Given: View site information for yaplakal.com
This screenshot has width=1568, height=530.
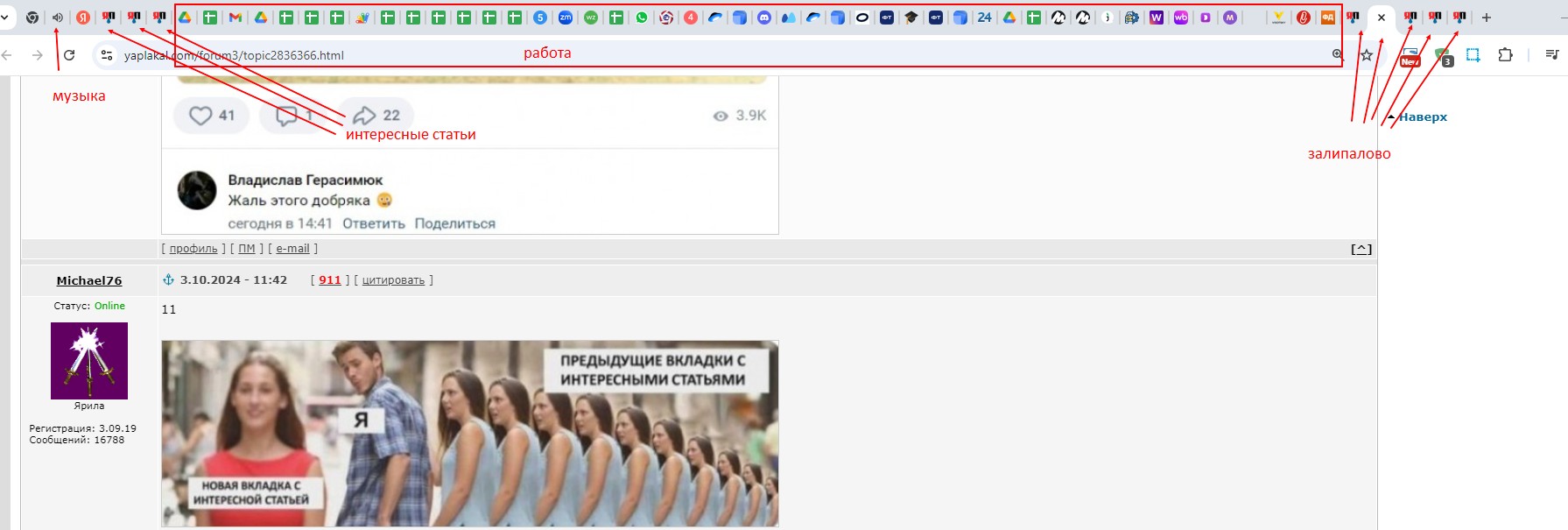Looking at the screenshot, I should pos(106,55).
